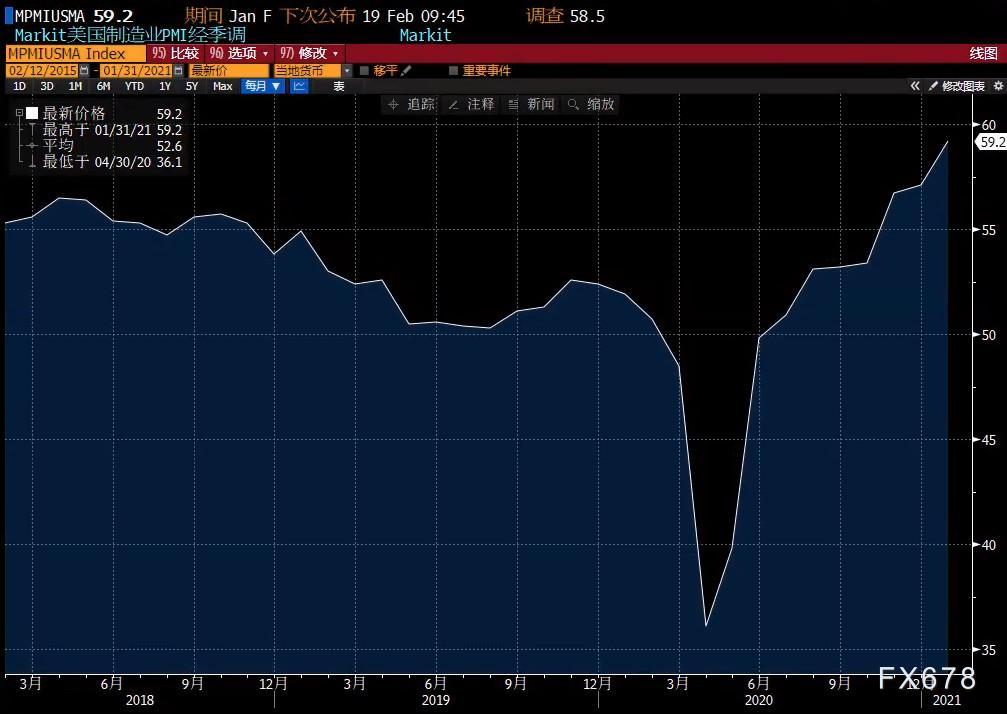This screenshot has height=714, width=1007.
Task: Click the Markit美国制造业PMI经季调 title
Action: (130, 35)
